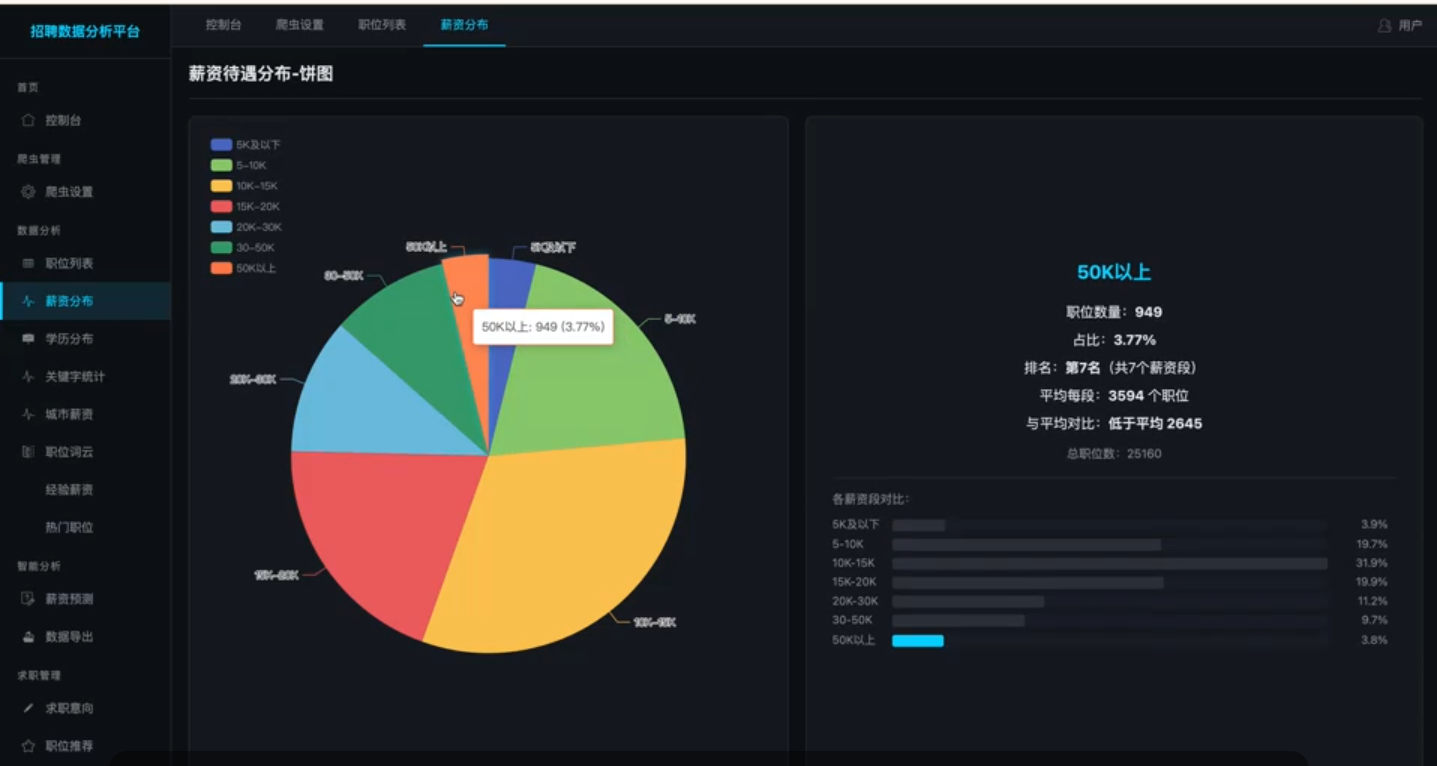Click the 职位推荐 star icon in sidebar

[28, 746]
